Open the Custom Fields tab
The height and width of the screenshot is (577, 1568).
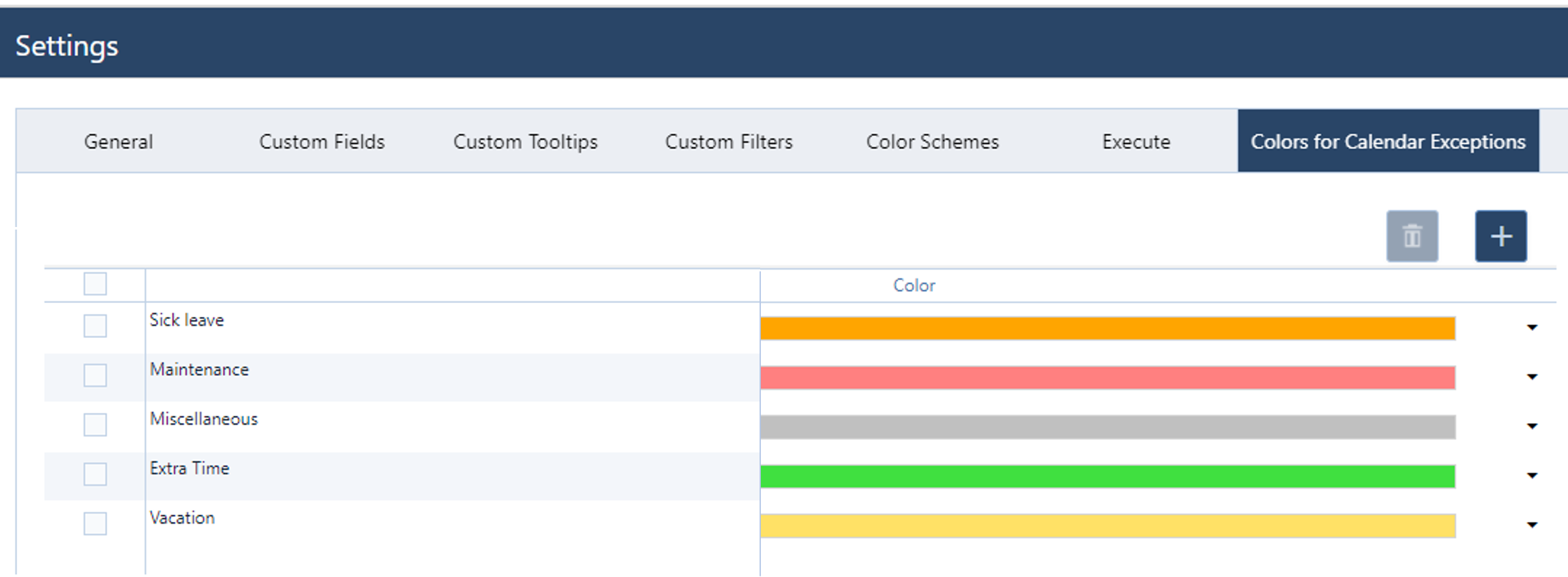pyautogui.click(x=322, y=141)
